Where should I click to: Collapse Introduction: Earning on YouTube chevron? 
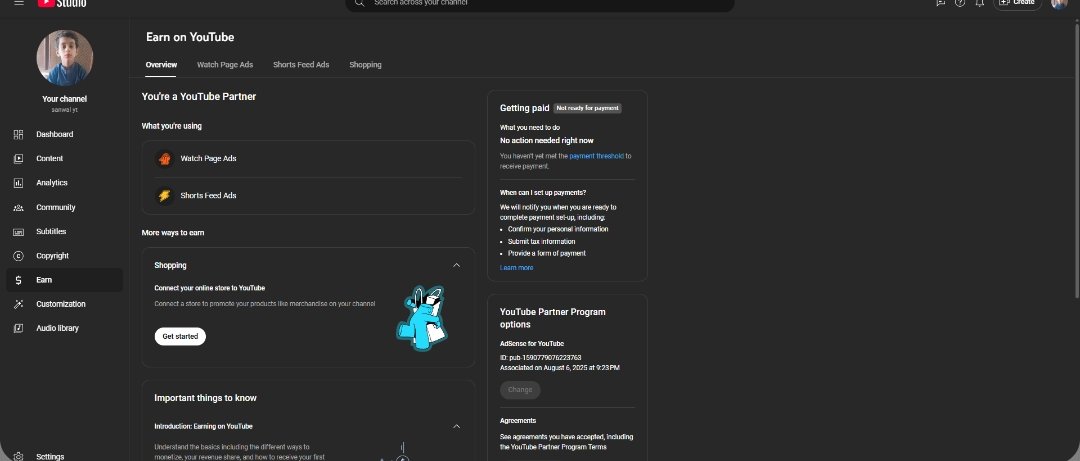tap(456, 427)
